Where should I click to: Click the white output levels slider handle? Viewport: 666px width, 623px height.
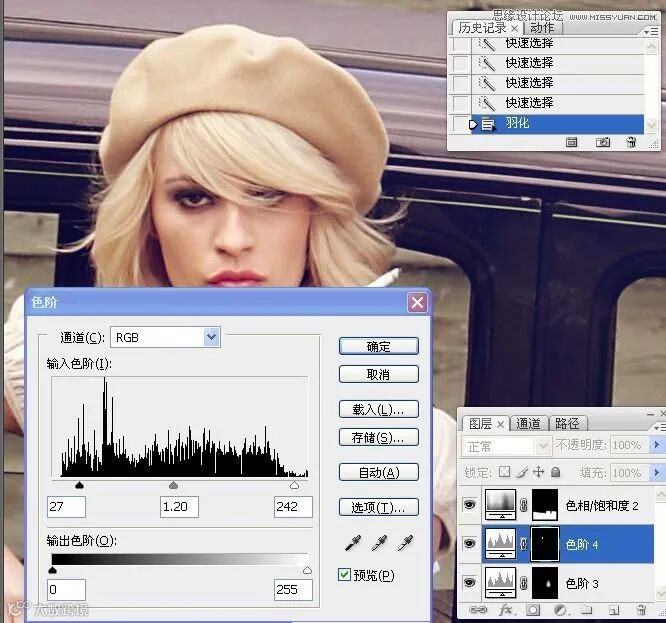point(308,570)
